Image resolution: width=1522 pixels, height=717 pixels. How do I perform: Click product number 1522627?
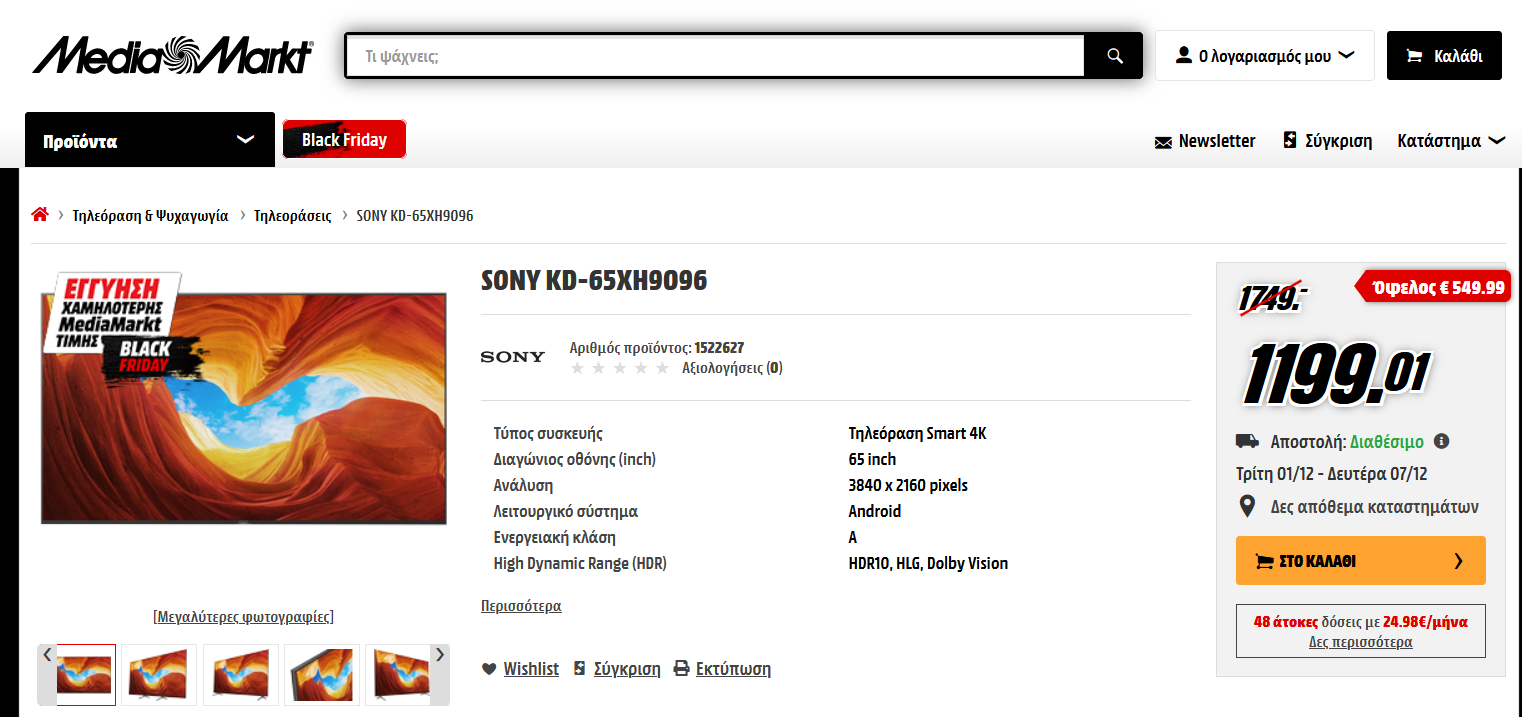[719, 348]
